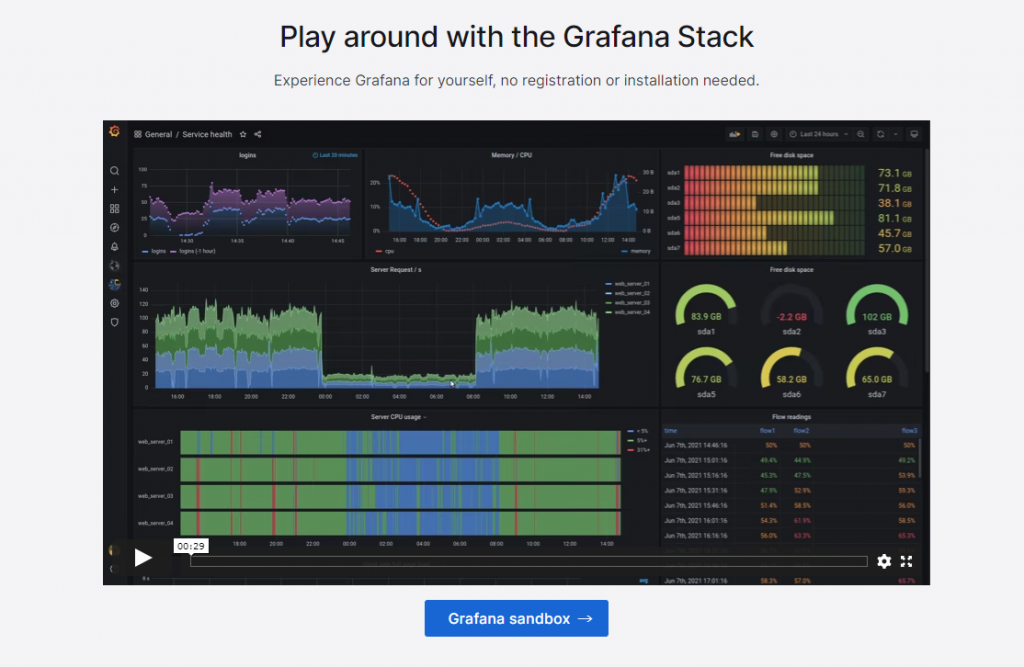This screenshot has width=1024, height=667.
Task: Sort the table by the flow1 column
Action: coord(767,431)
